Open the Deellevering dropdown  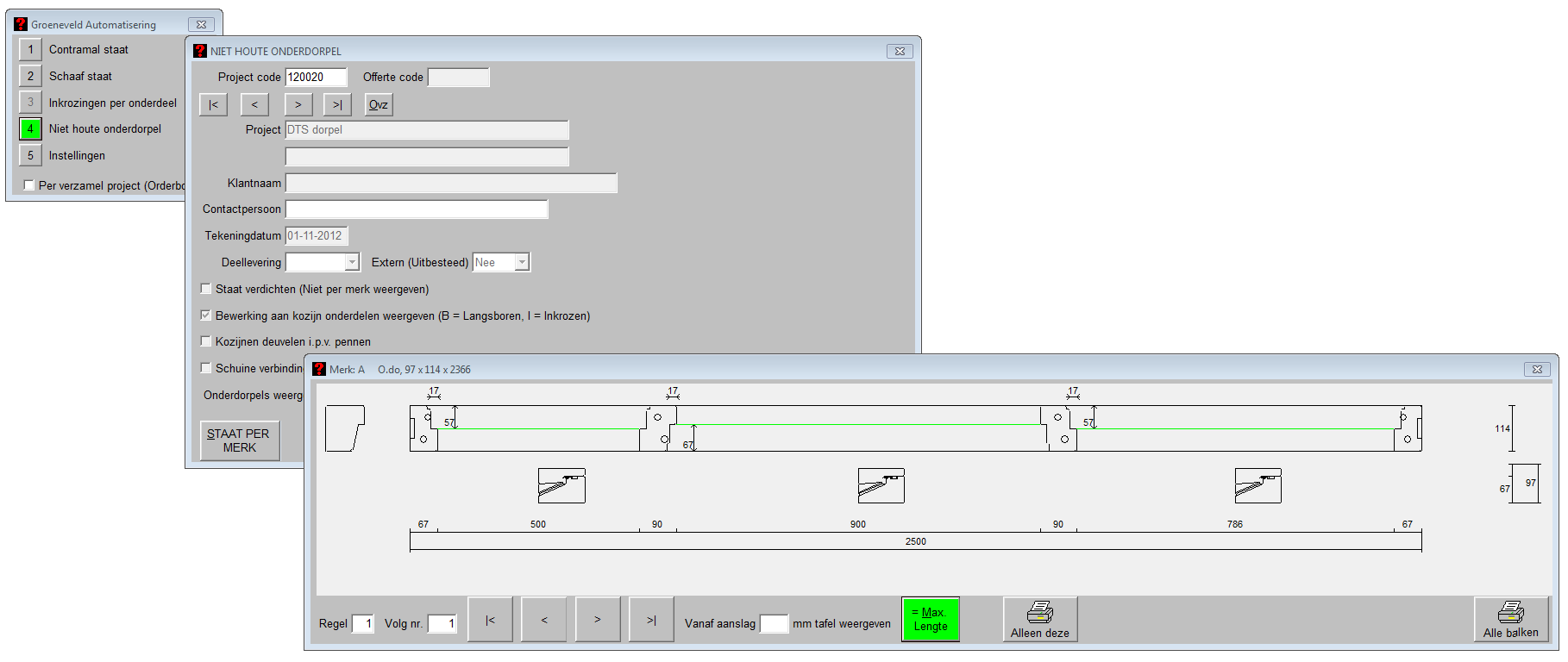tap(352, 262)
